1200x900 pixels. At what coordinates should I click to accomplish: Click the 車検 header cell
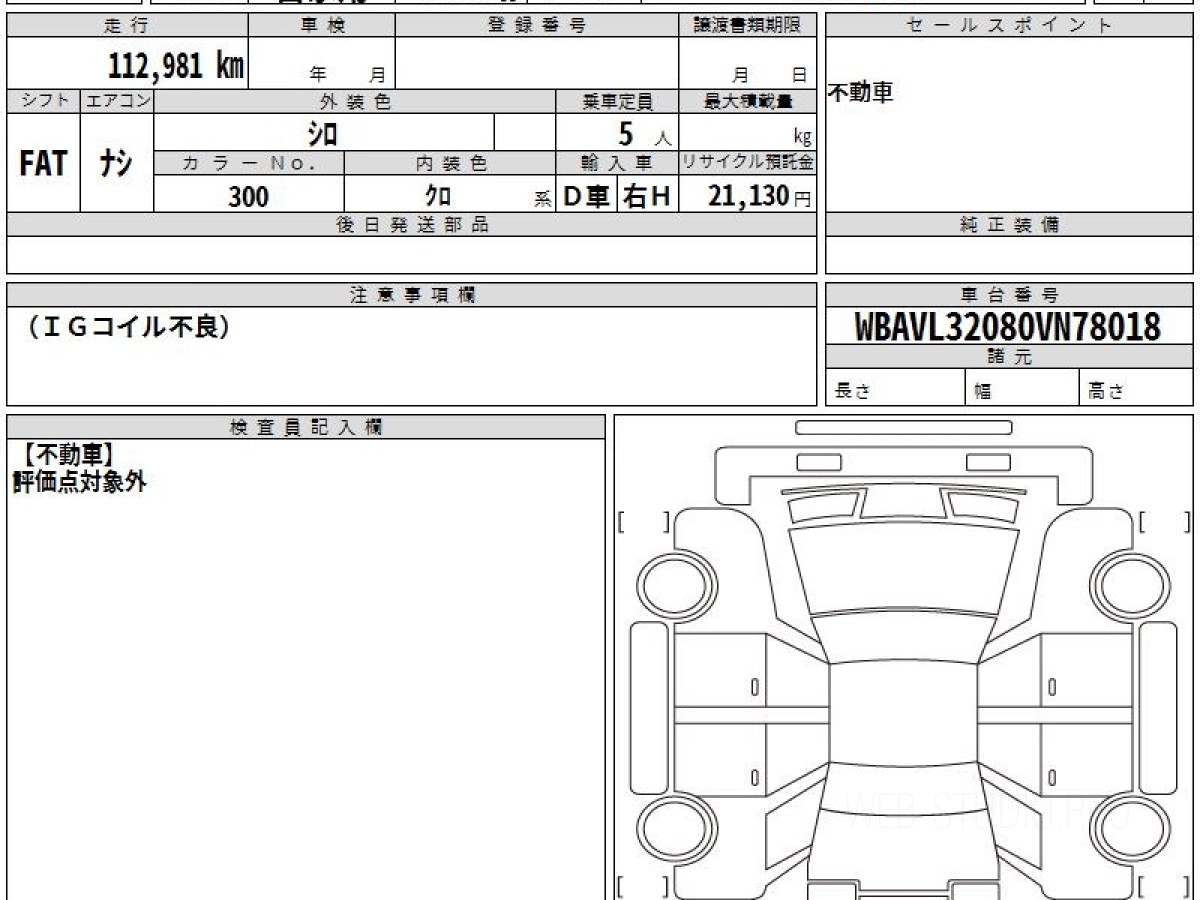pos(321,26)
